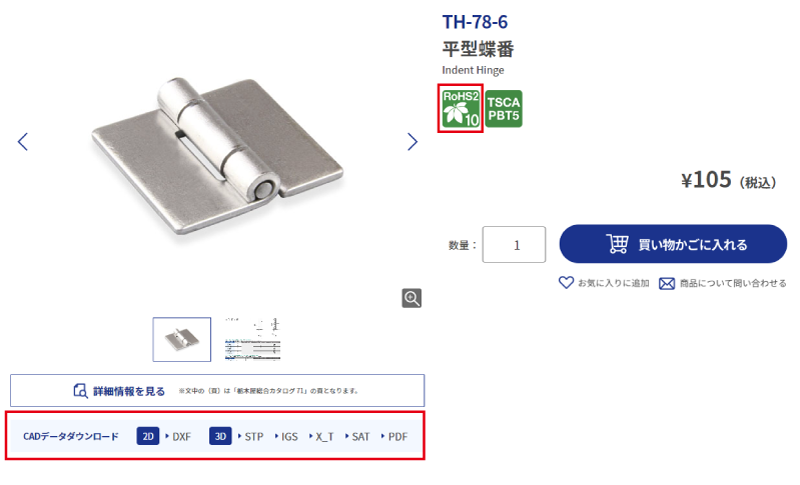Viewport: 800px width, 485px height.
Task: Click 商品について問い合わせる inquiry link
Action: tap(733, 284)
